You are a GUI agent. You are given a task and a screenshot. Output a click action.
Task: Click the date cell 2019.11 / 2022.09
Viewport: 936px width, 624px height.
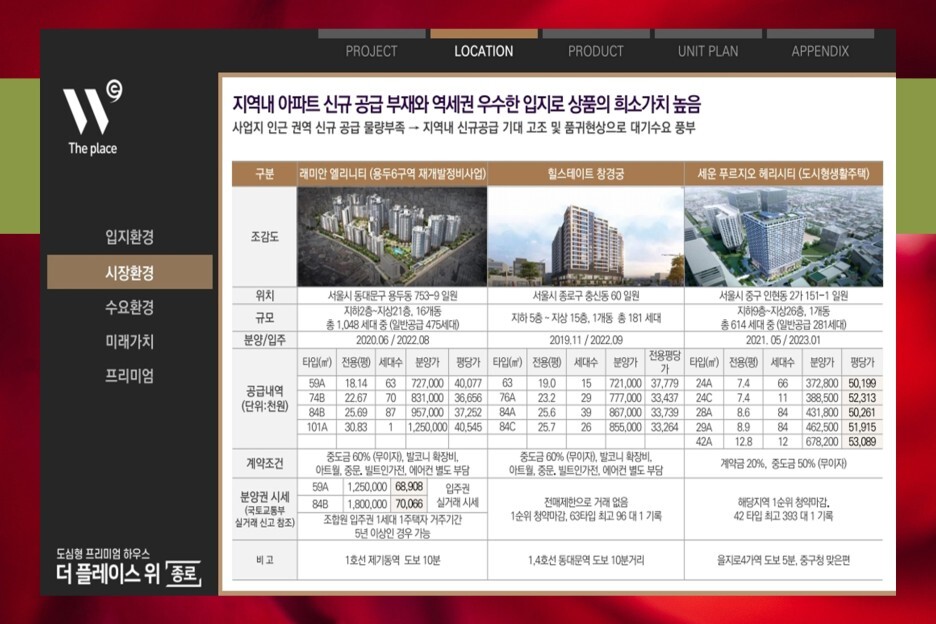586,340
